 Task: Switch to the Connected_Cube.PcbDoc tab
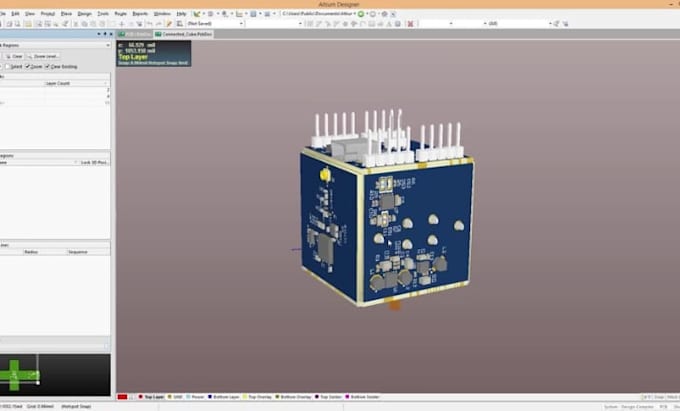pyautogui.click(x=183, y=34)
